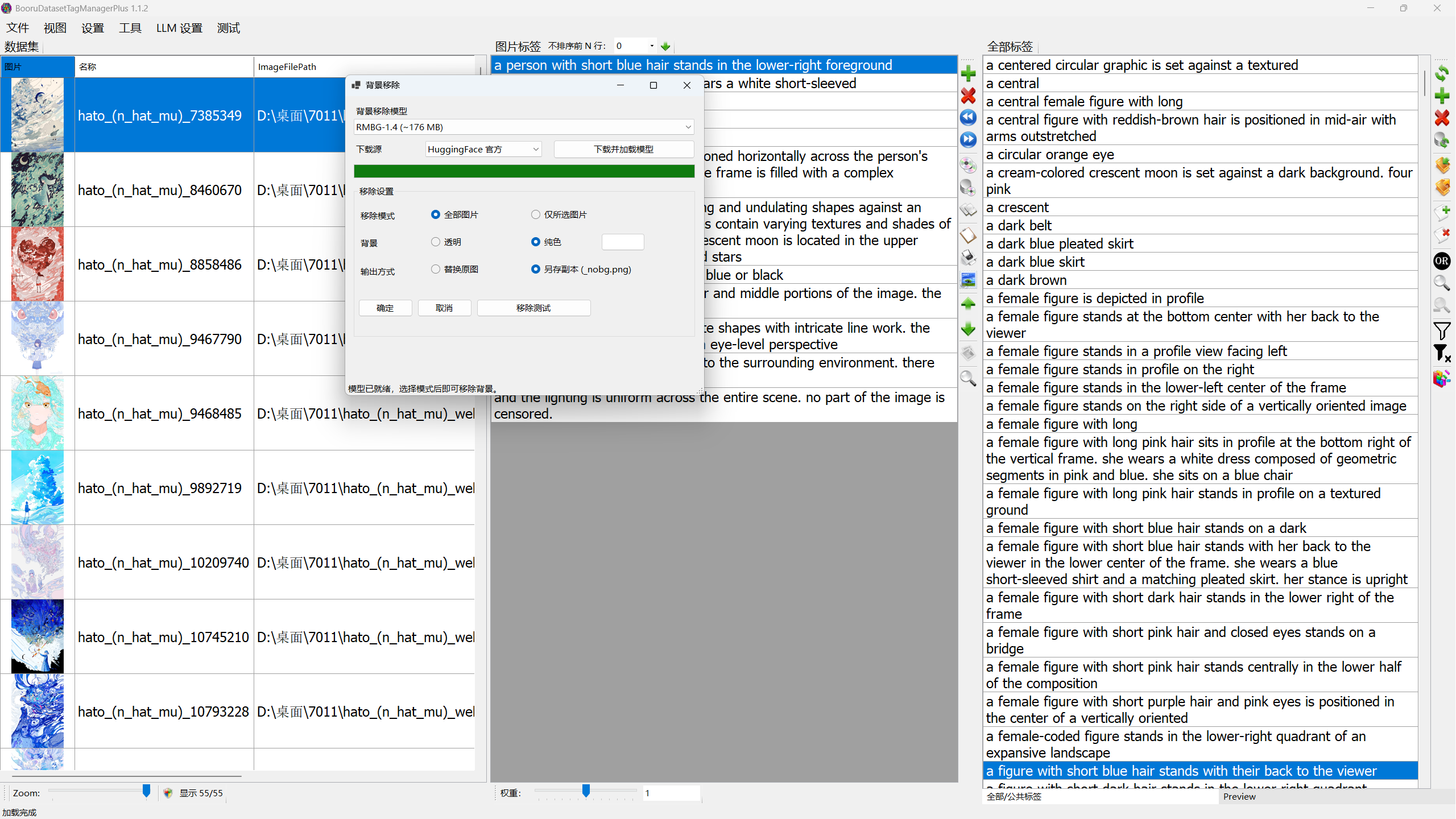Click the 确定 button in dialog
This screenshot has width=1456, height=819.
tap(385, 308)
